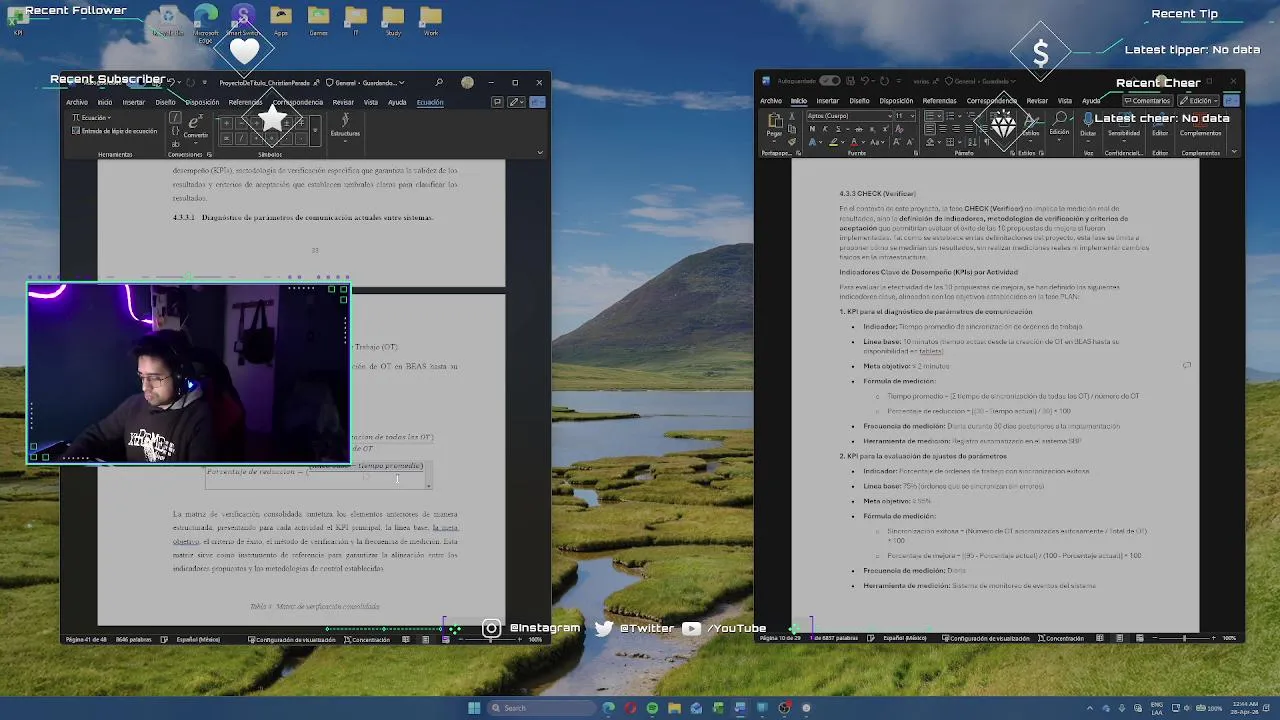
Task: Click Página 41 de 48 status text
Action: pyautogui.click(x=86, y=639)
